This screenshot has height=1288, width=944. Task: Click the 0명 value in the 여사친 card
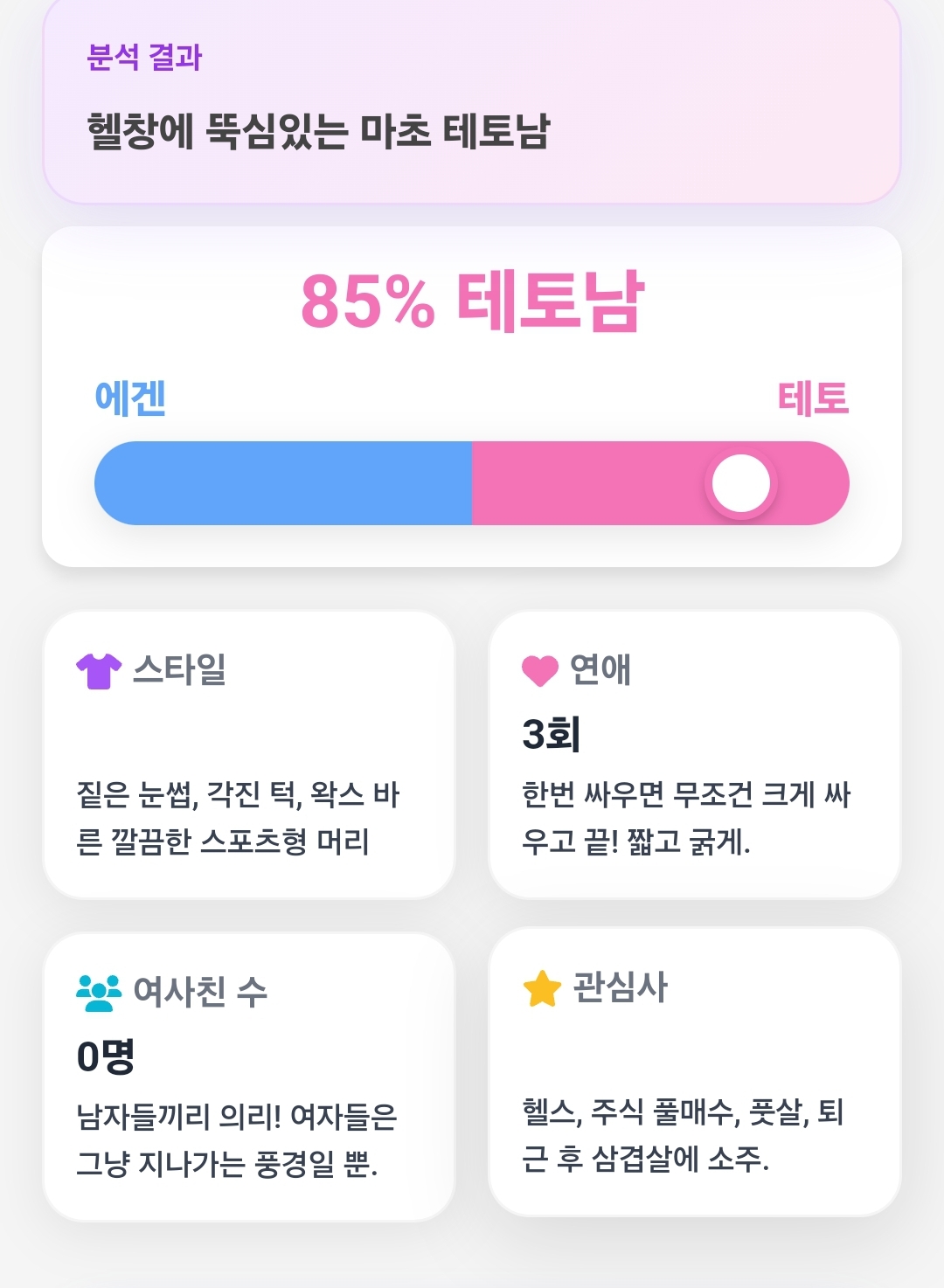[106, 1056]
